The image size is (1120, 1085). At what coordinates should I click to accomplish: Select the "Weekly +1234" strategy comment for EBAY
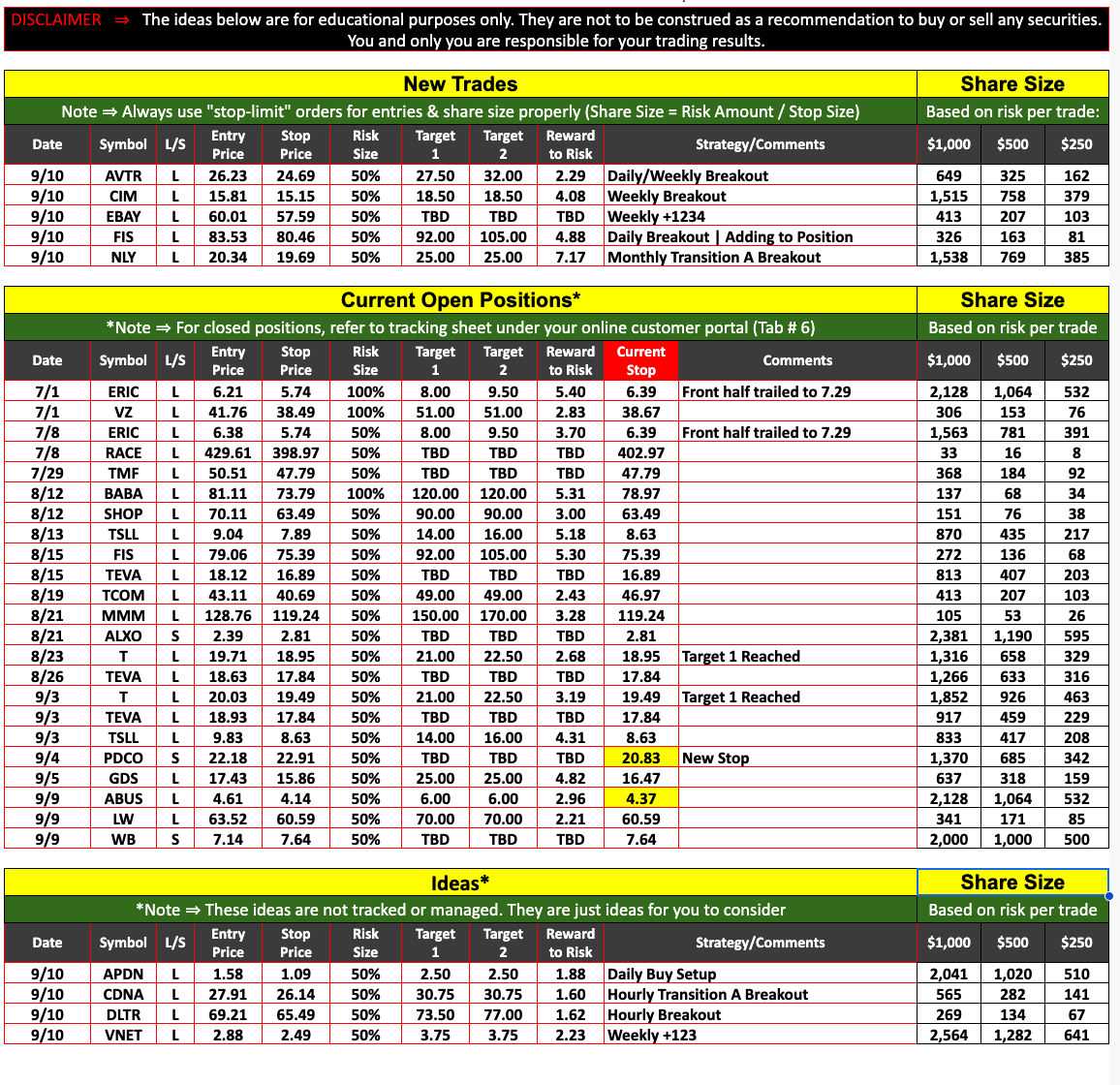[656, 217]
